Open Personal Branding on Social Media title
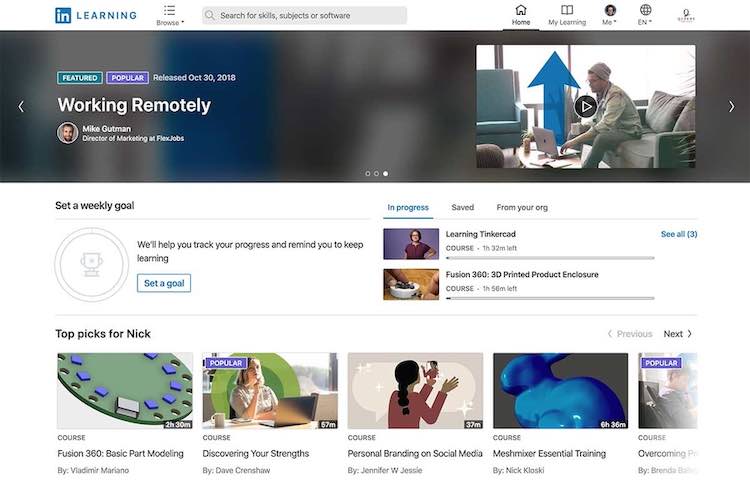 [415, 453]
